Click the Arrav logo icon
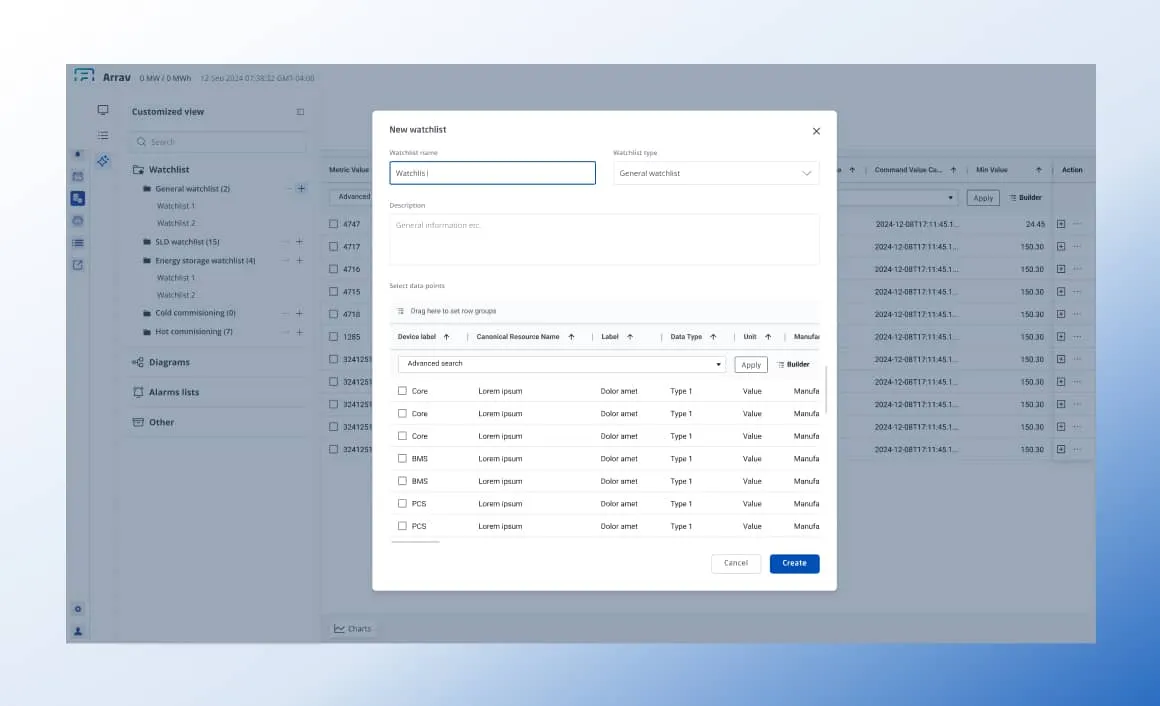Image resolution: width=1160 pixels, height=706 pixels. coord(84,76)
